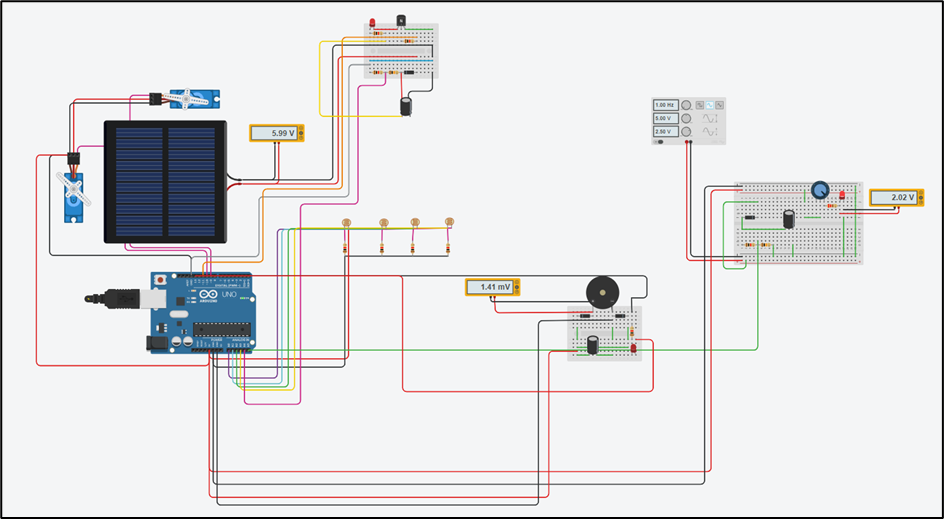Select the resistor under the rightmost photoresistor
This screenshot has width=944, height=519.
coord(447,248)
